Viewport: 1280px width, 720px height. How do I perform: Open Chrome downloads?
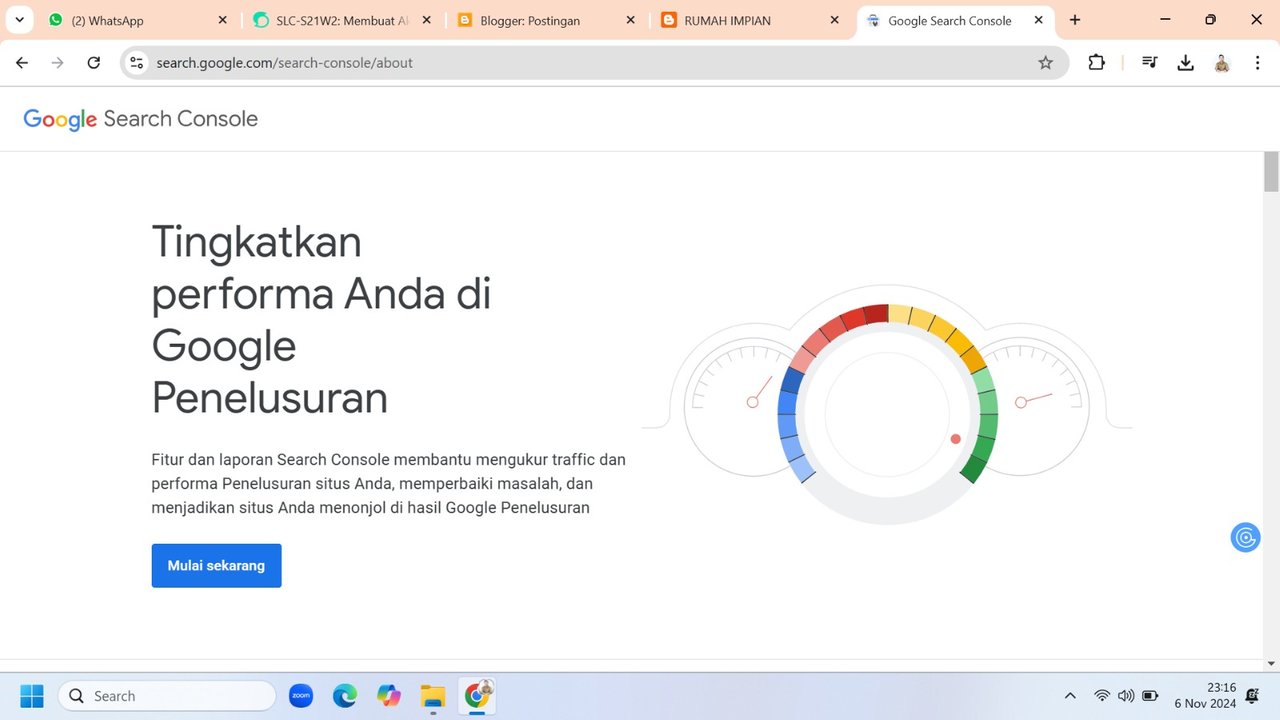tap(1186, 63)
